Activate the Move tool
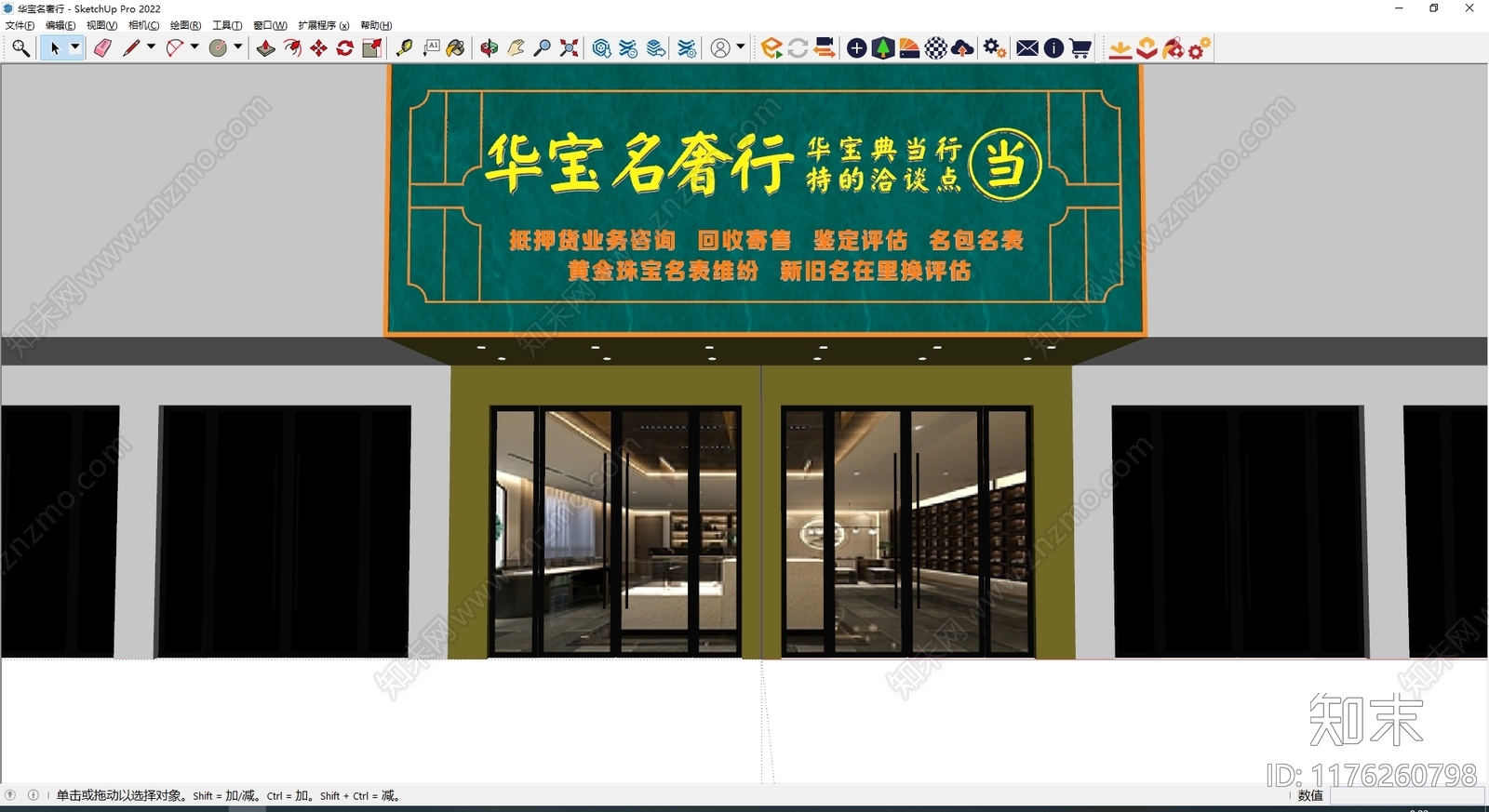 pos(318,48)
